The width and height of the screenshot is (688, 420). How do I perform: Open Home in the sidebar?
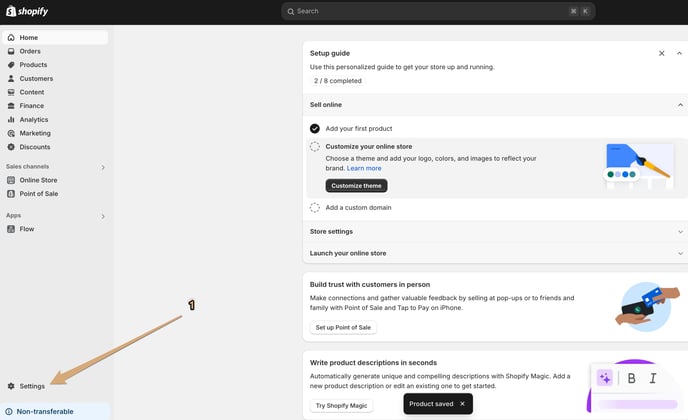click(x=55, y=38)
